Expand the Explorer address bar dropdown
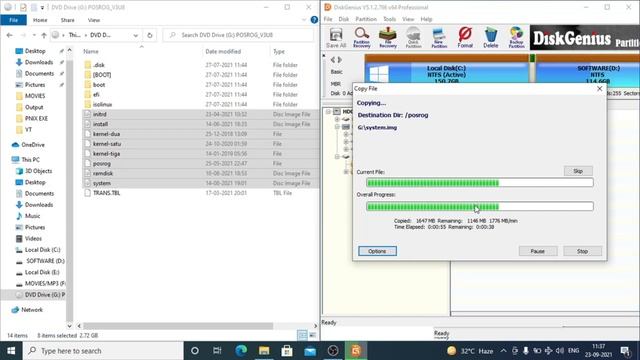This screenshot has width=640, height=360. (136, 35)
